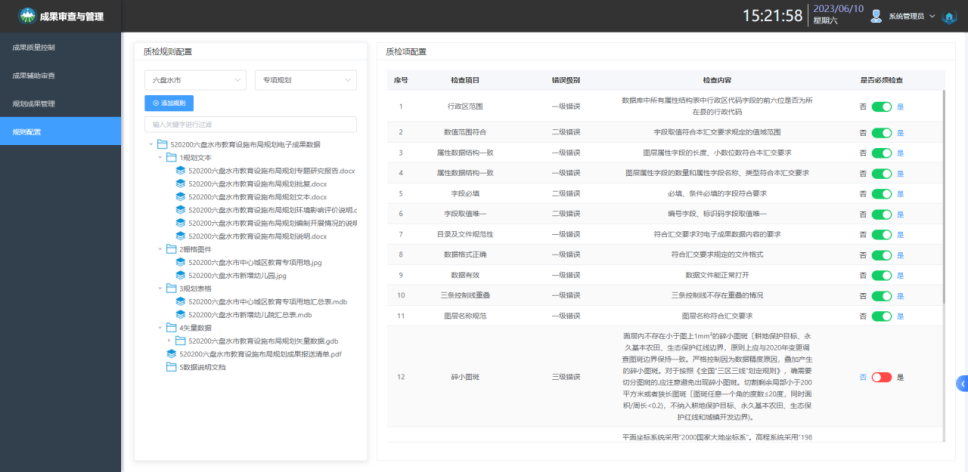Toggle required check for 三条控制线重叠

click(x=882, y=296)
